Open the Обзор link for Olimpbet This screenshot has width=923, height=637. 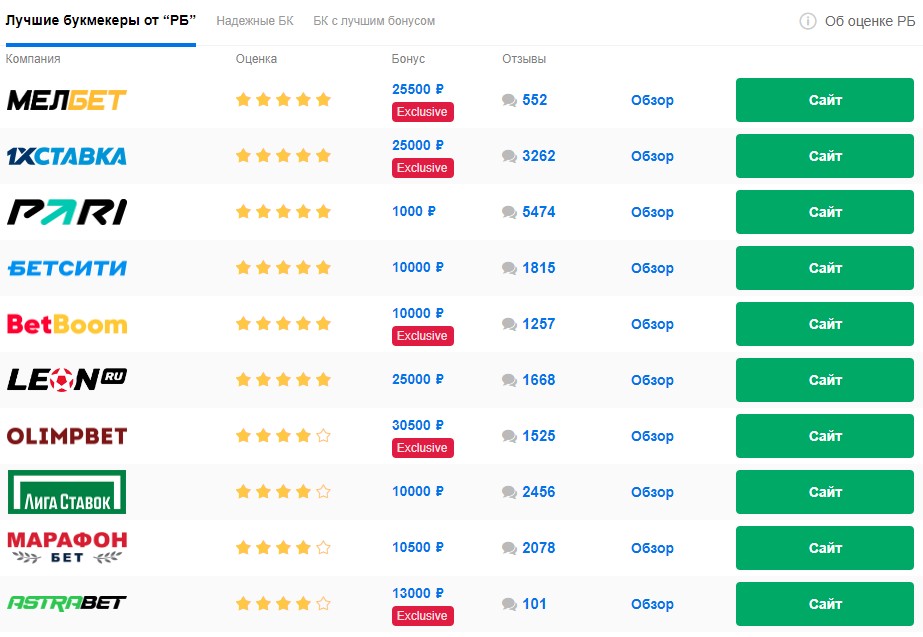point(652,436)
